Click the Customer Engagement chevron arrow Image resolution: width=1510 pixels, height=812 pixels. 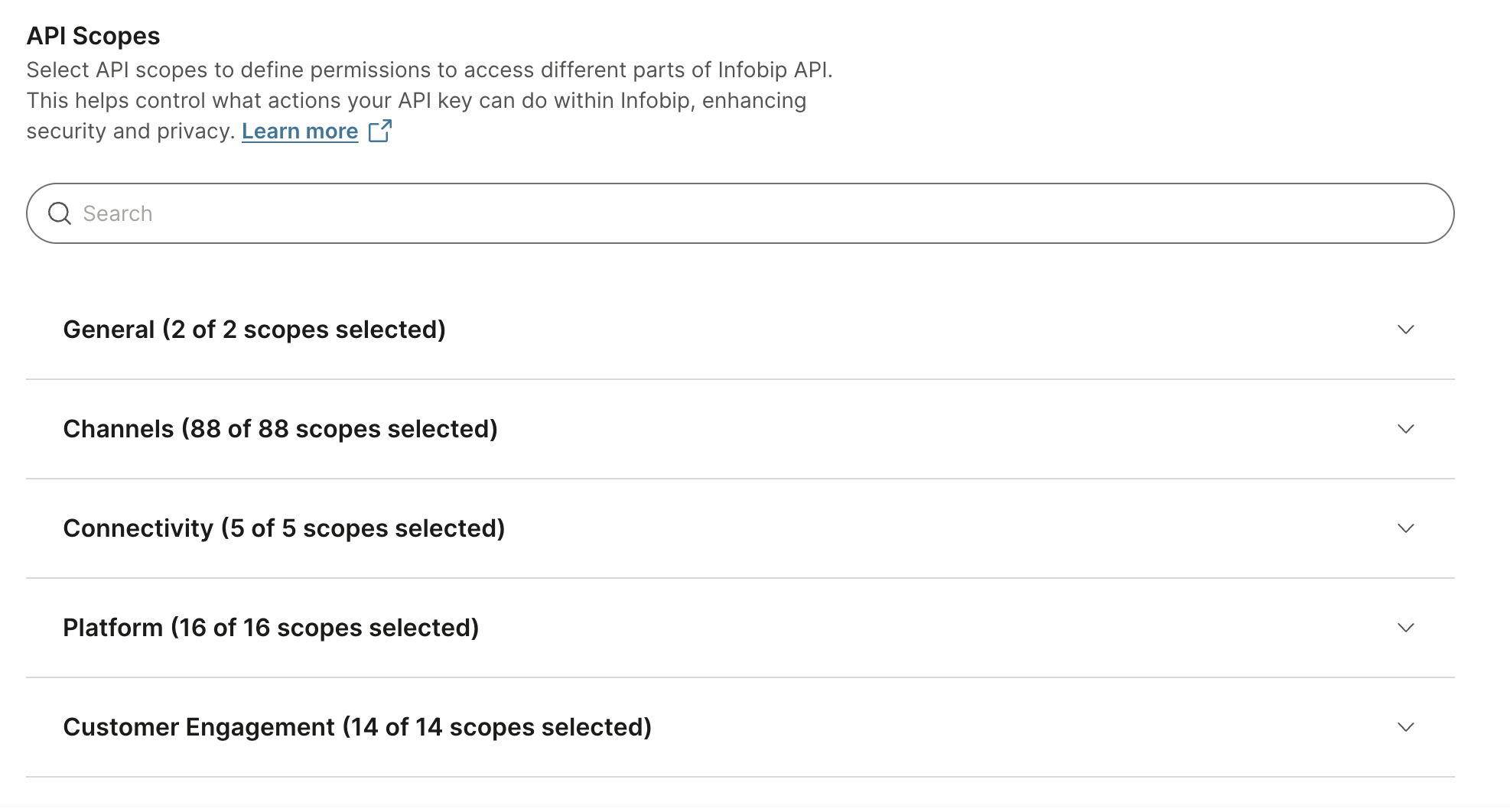point(1405,727)
